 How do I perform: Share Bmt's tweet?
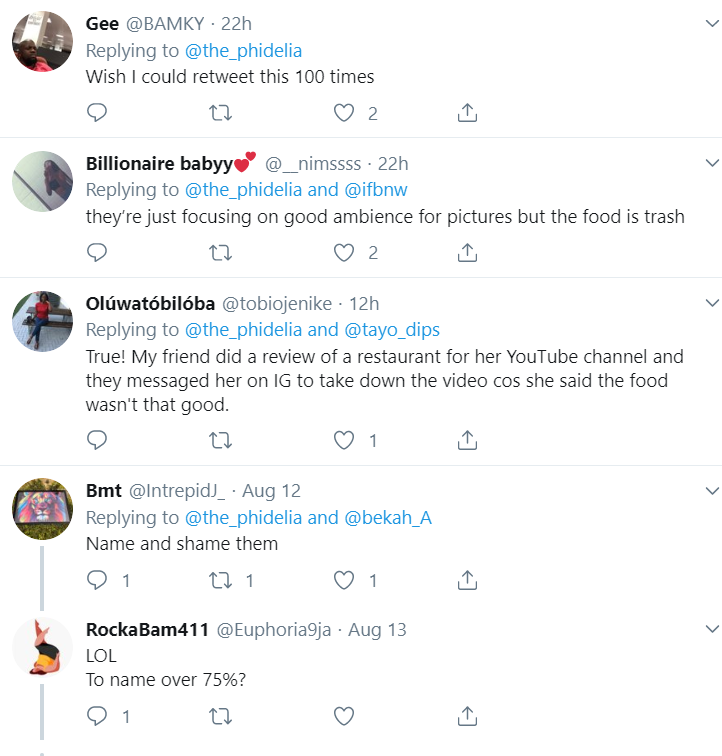coord(467,579)
